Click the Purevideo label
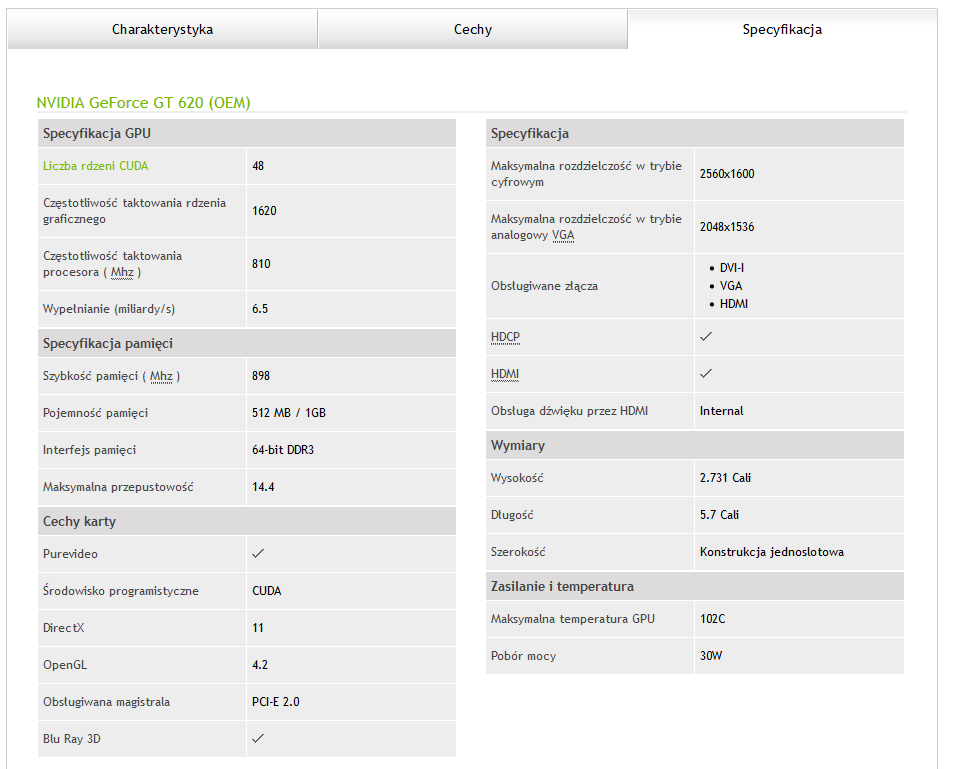The height and width of the screenshot is (769, 955). (70, 554)
